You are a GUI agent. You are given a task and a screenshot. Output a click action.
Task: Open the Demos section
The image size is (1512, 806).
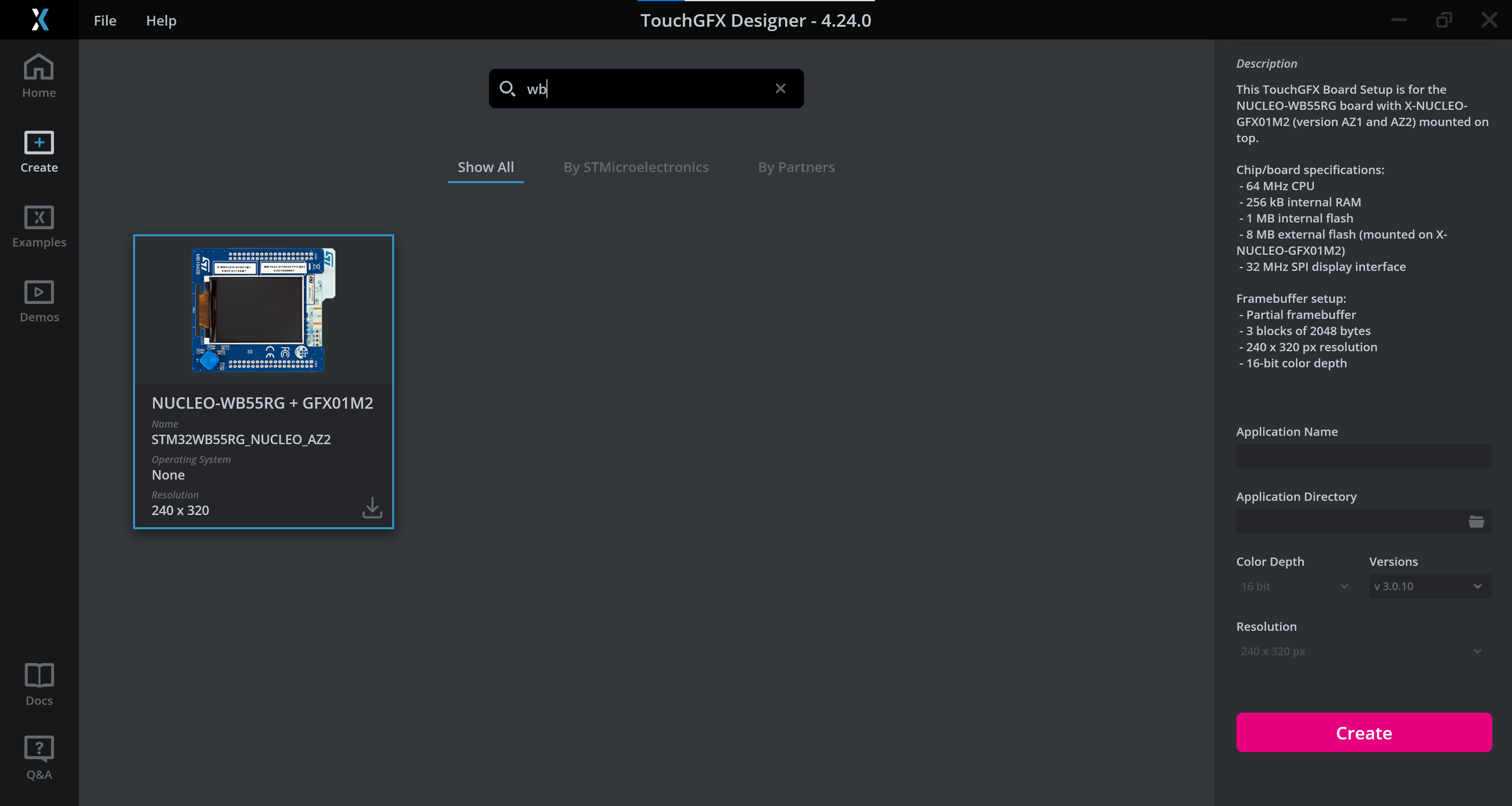[x=39, y=300]
